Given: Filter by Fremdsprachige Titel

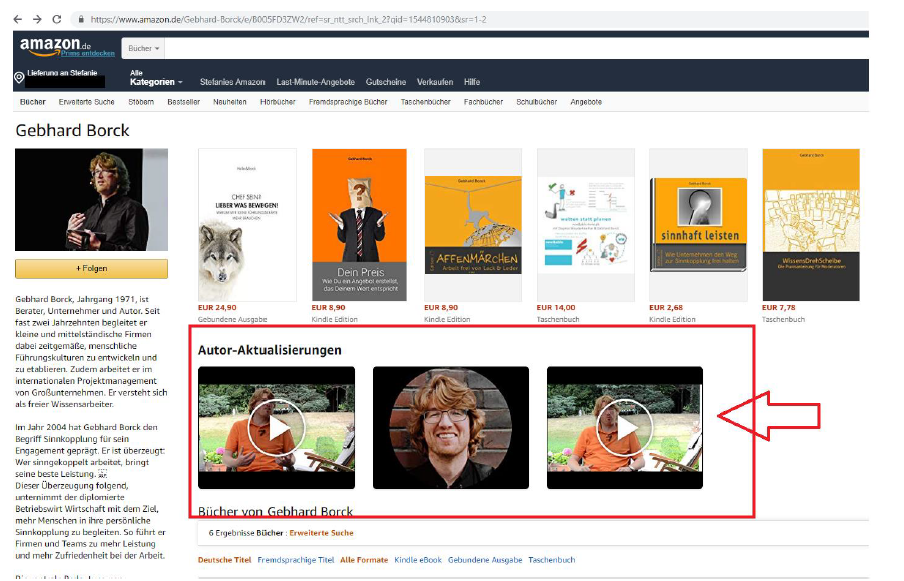Looking at the screenshot, I should 296,560.
